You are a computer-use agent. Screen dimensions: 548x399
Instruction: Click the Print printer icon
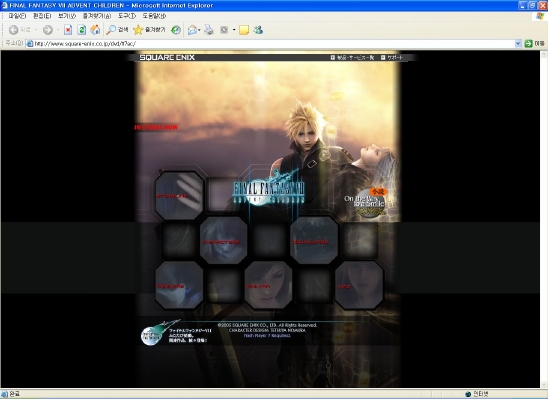[209, 30]
